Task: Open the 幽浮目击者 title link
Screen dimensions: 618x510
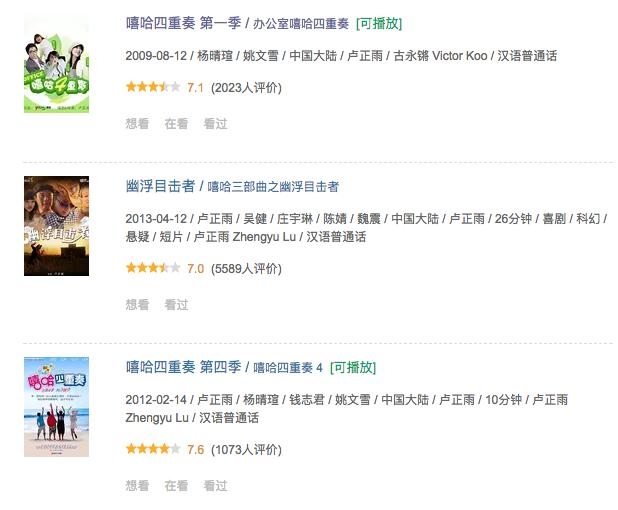Action: tap(160, 186)
